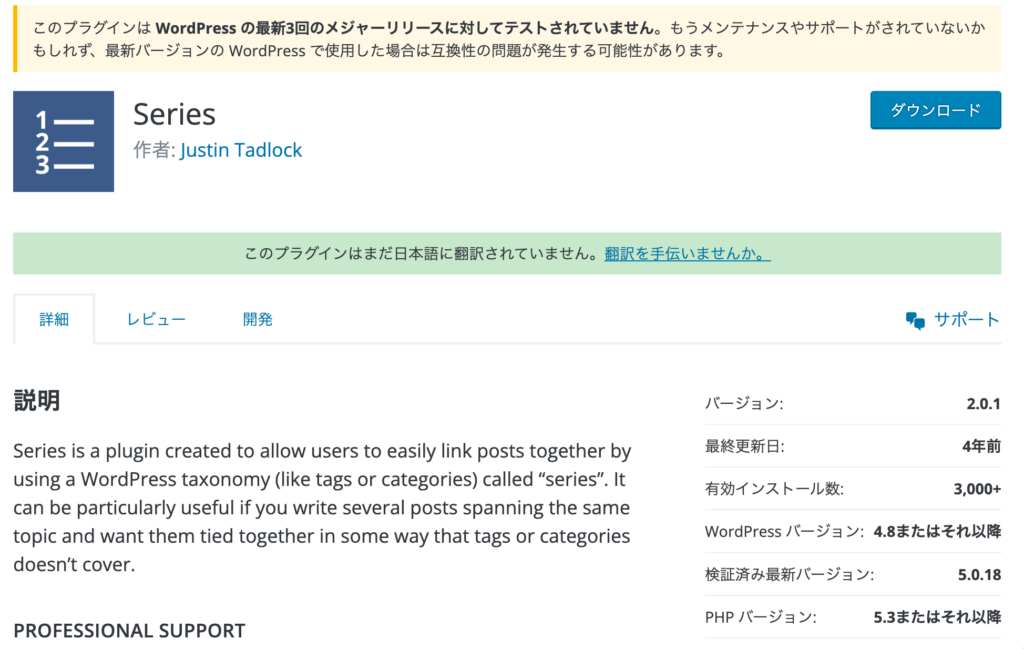Click the Series plugin numbered-list icon

(63, 141)
